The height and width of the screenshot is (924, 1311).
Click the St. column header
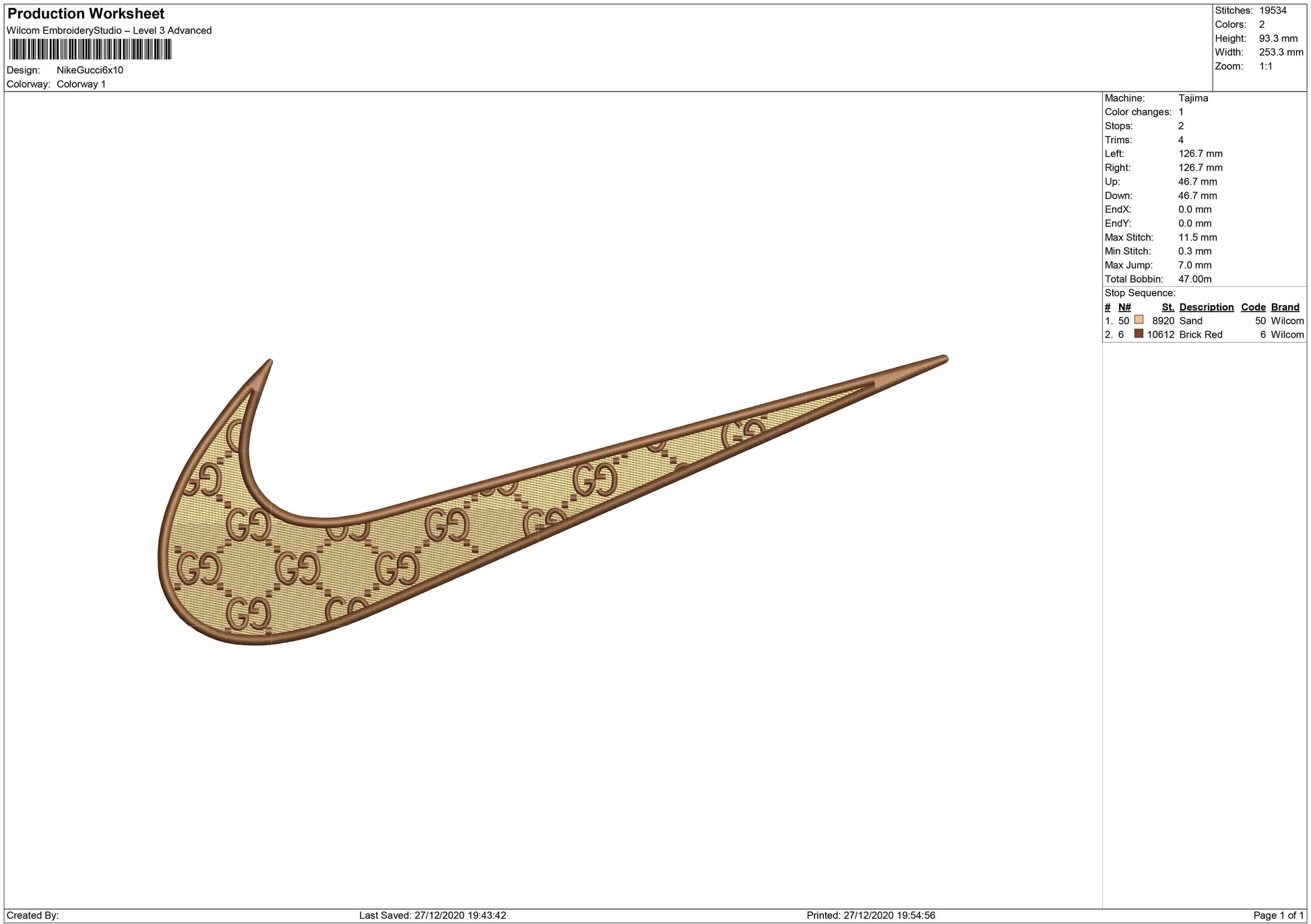pyautogui.click(x=1168, y=307)
